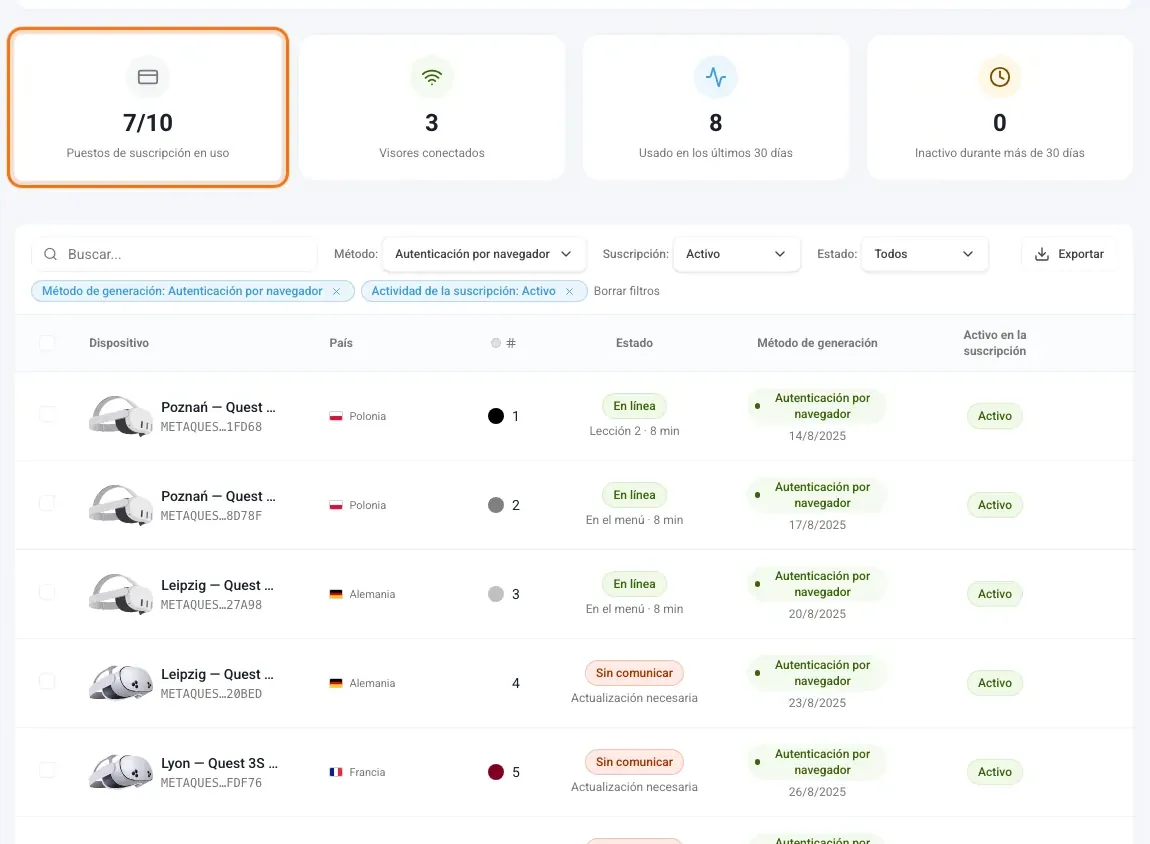Select checkbox for device METAQUES…20BED

tap(47, 681)
